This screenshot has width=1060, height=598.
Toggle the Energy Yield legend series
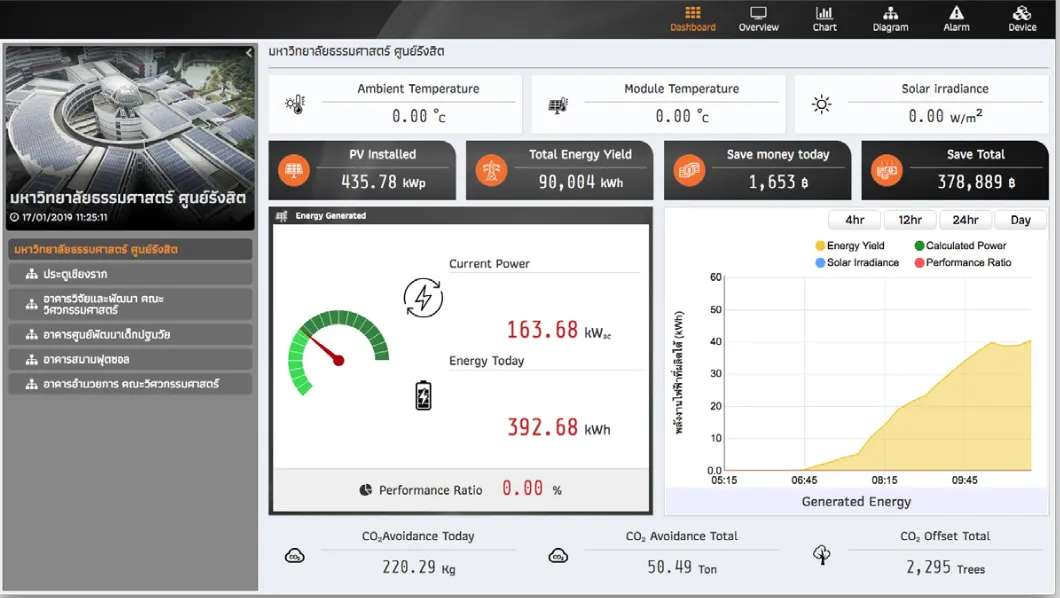(850, 246)
